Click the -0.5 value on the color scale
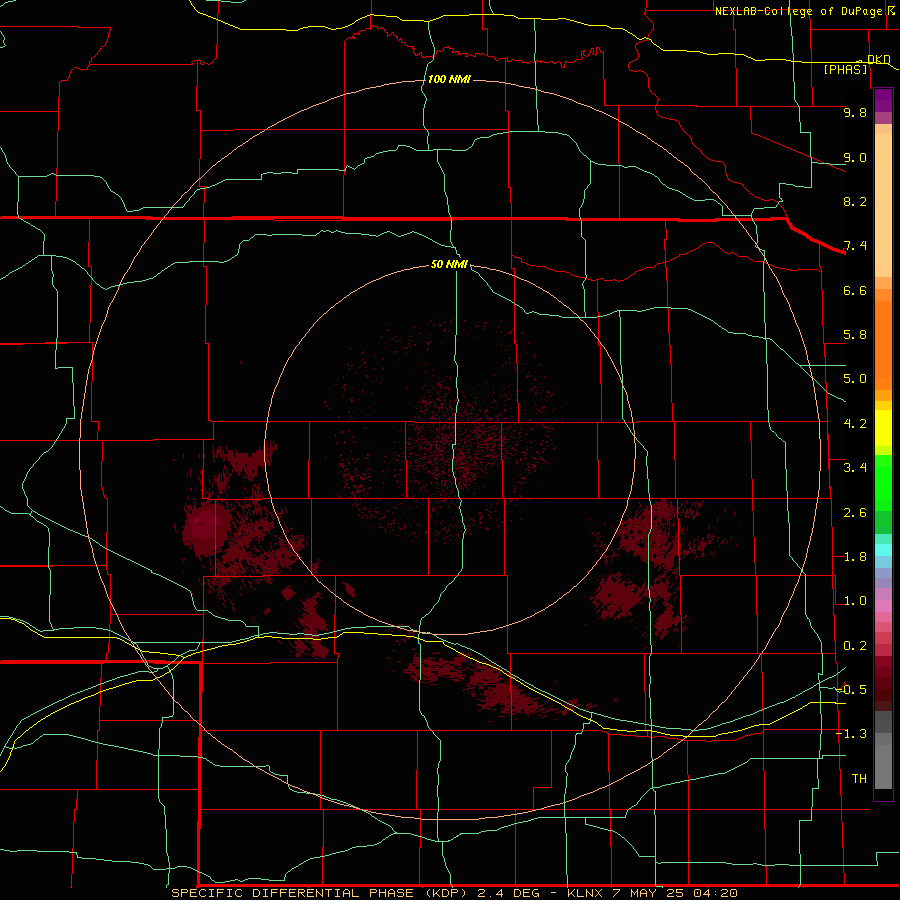The height and width of the screenshot is (900, 900). click(x=851, y=690)
